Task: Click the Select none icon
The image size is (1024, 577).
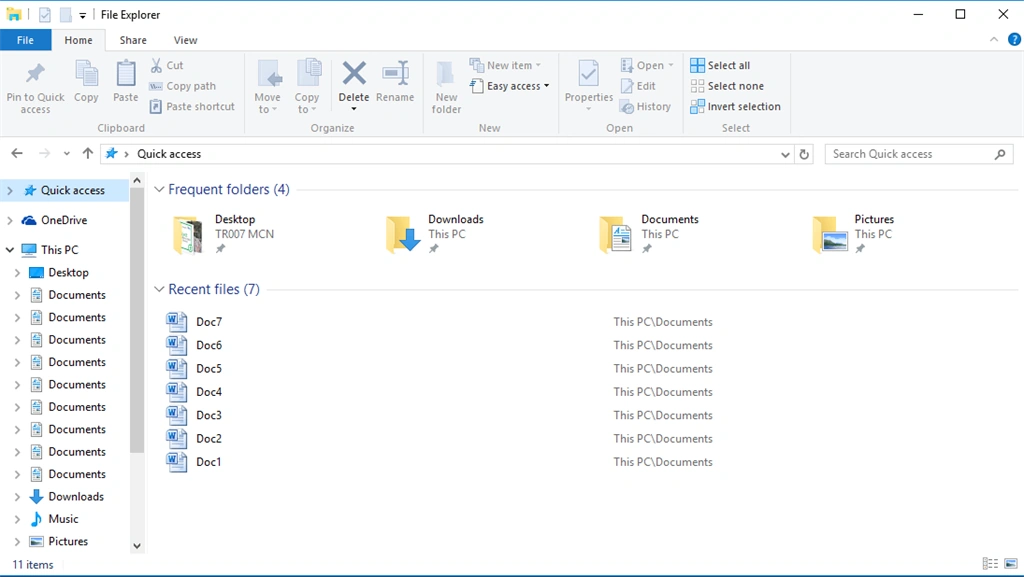Action: [x=697, y=86]
